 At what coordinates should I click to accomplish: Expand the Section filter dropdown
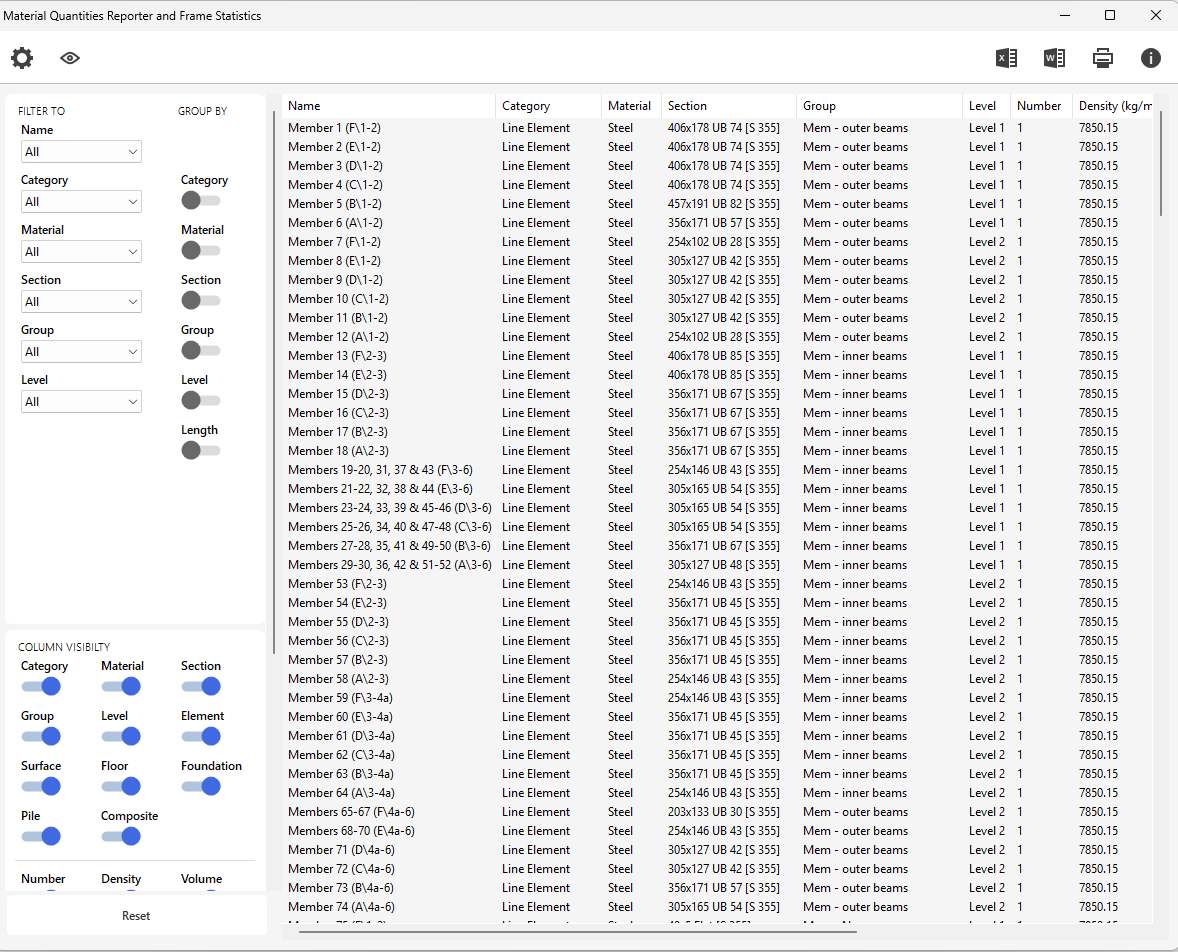click(81, 301)
